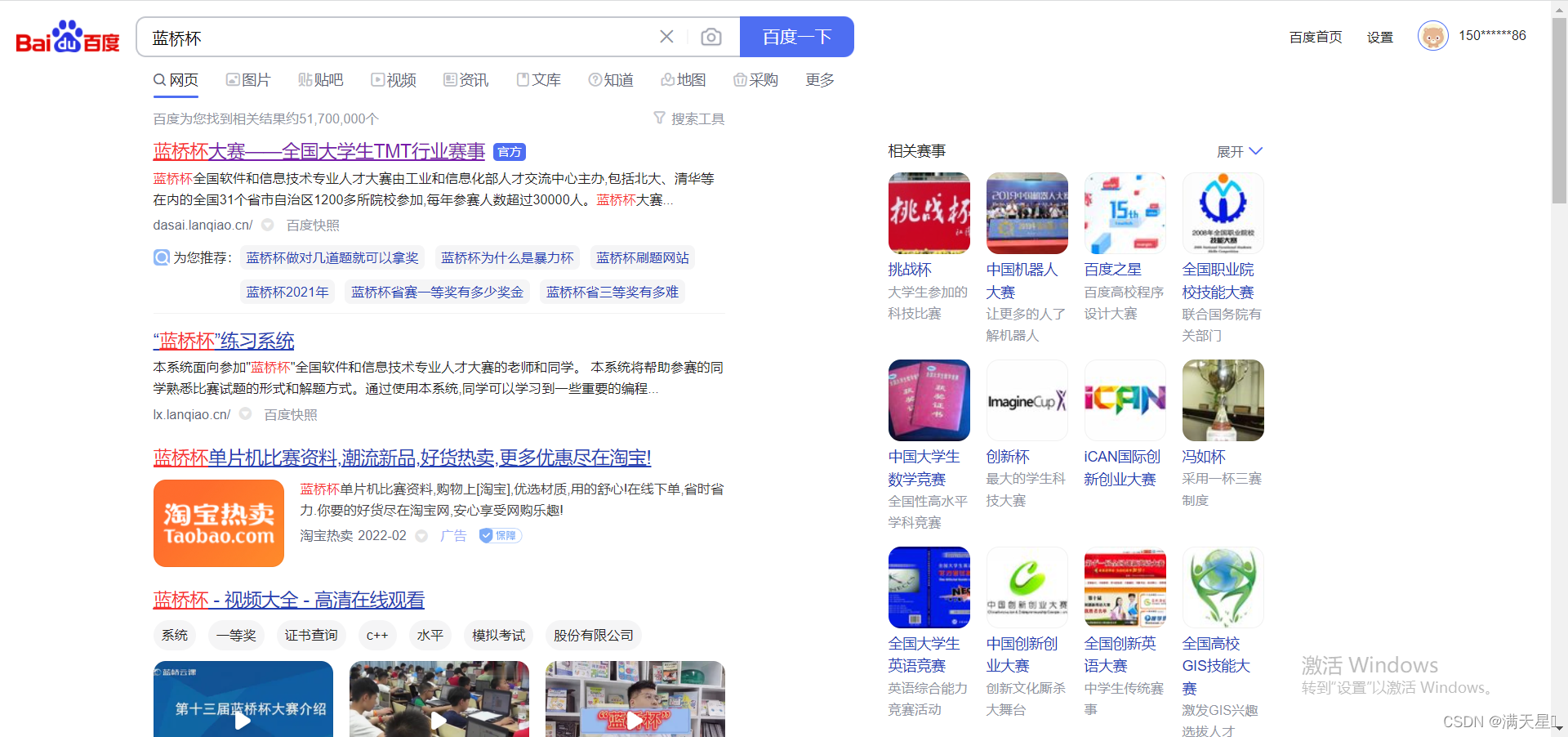Click the 挑战杯 thumbnail image
1568x737 pixels.
(x=929, y=213)
